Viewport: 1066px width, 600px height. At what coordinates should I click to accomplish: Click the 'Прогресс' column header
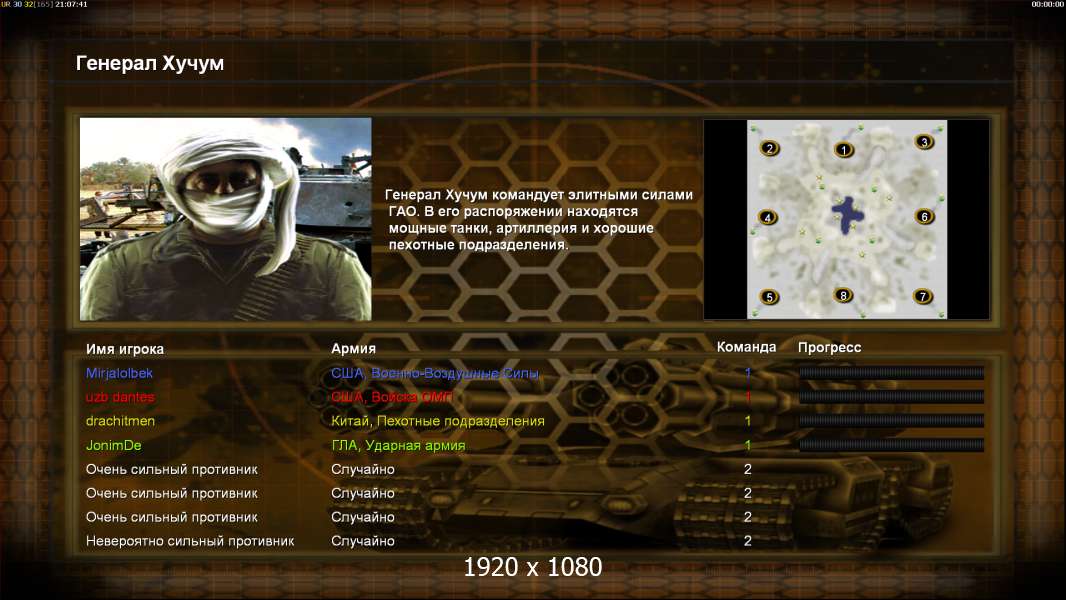(829, 347)
